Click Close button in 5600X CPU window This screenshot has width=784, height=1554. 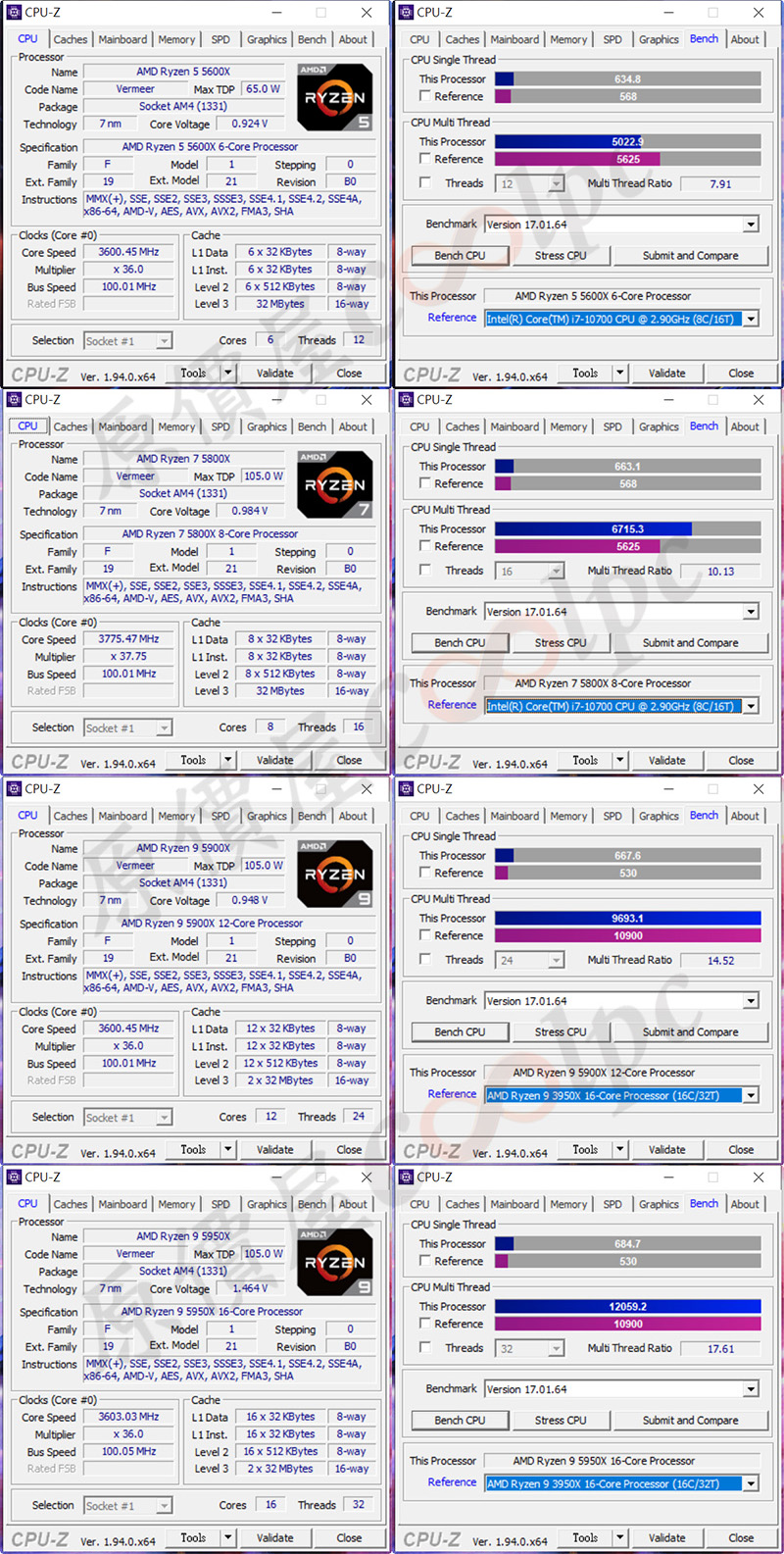point(349,374)
